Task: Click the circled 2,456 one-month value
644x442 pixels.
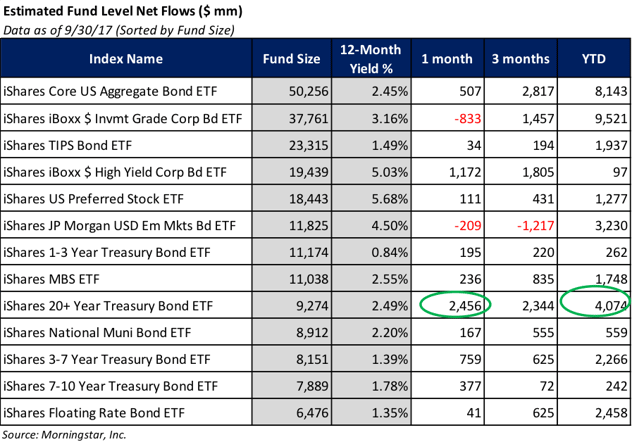Action: click(465, 306)
